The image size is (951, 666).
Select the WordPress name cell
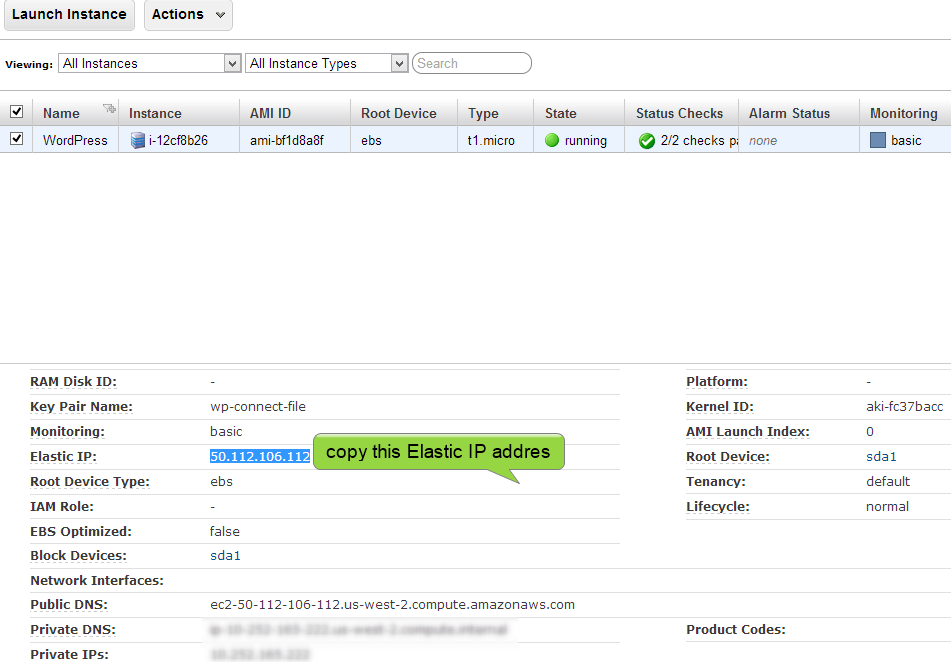pyautogui.click(x=75, y=140)
